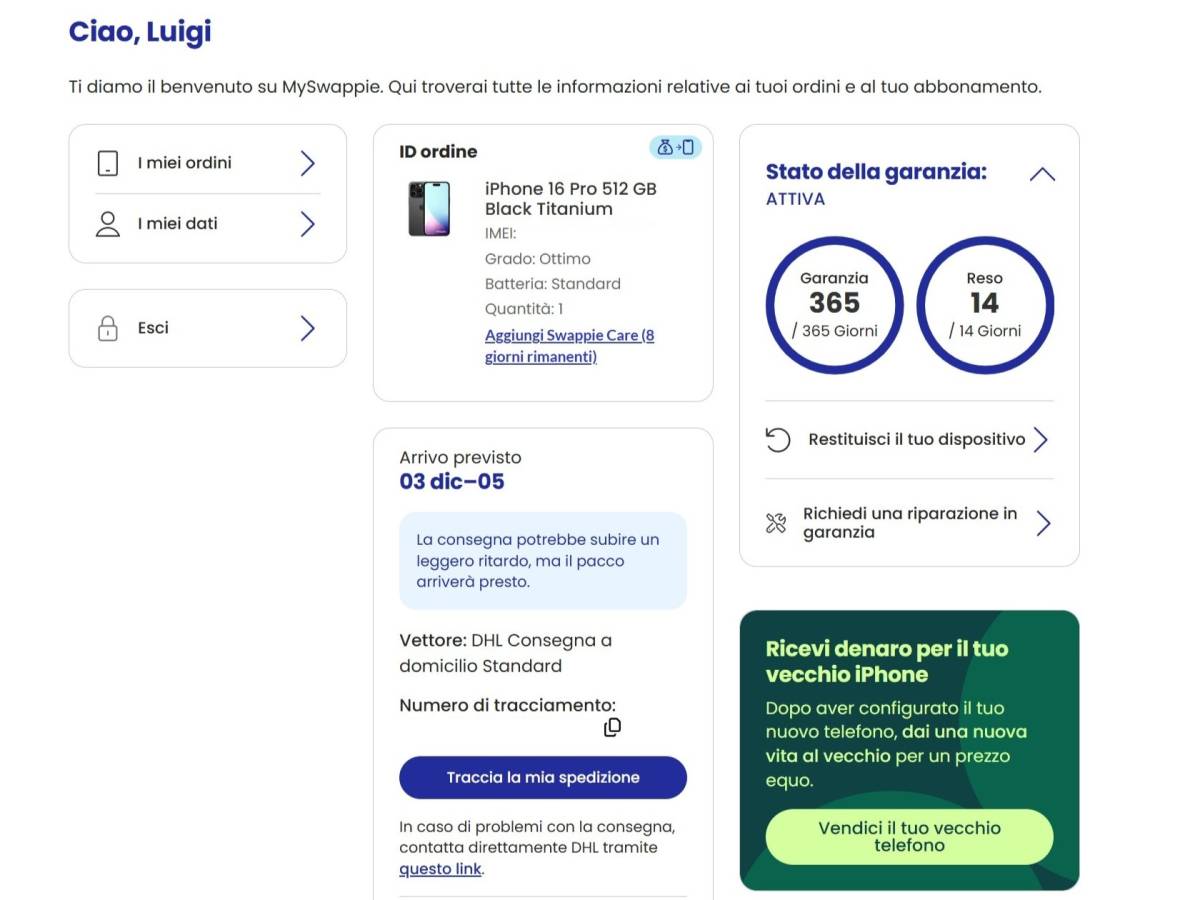This screenshot has height=900, width=1200.
Task: Click the Garanzia 365 days progress ring
Action: click(834, 304)
